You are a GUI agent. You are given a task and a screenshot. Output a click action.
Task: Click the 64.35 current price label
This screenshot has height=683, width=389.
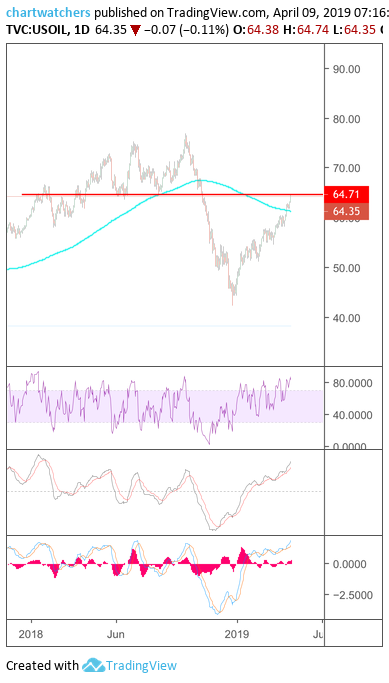pyautogui.click(x=347, y=211)
